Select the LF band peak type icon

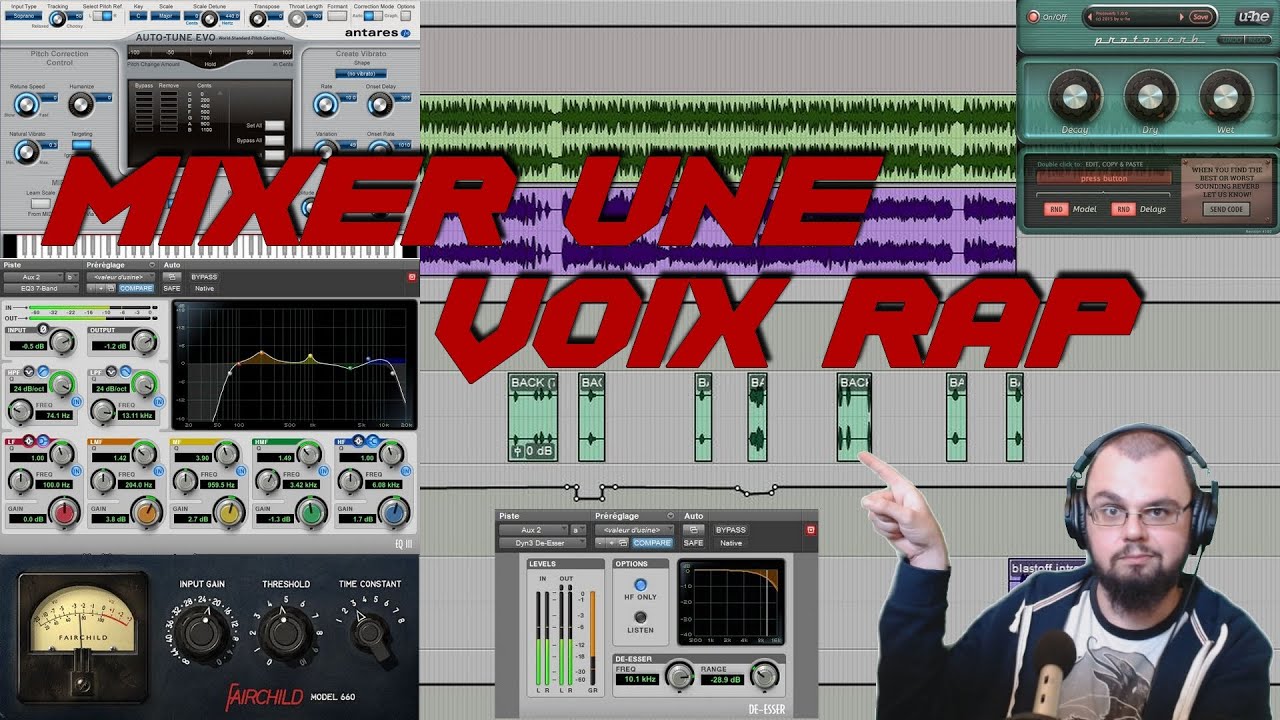(29, 440)
